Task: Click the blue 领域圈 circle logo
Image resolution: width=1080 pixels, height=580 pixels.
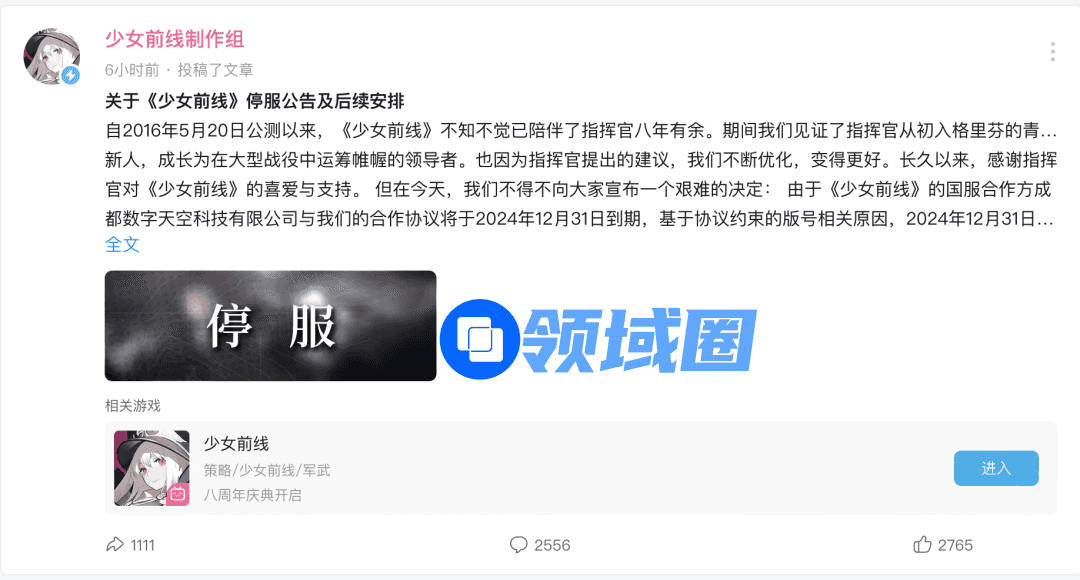Action: pyautogui.click(x=479, y=339)
